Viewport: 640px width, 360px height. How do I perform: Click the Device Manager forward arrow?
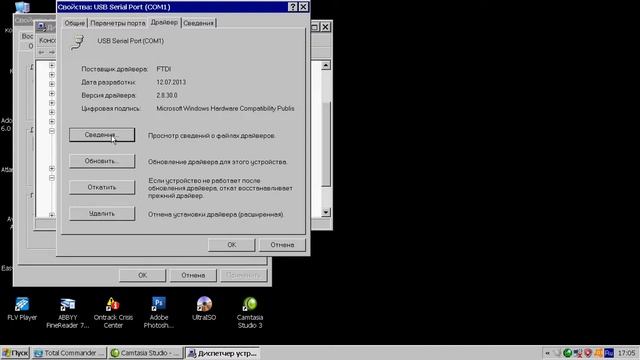[51, 52]
